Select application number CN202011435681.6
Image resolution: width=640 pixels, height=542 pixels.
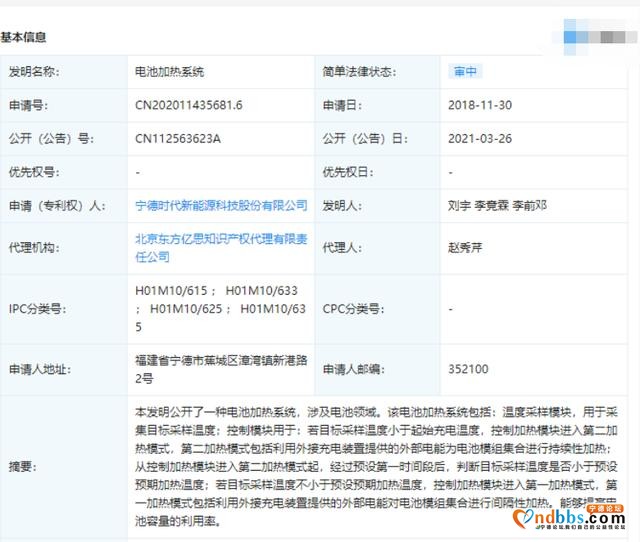pyautogui.click(x=189, y=105)
